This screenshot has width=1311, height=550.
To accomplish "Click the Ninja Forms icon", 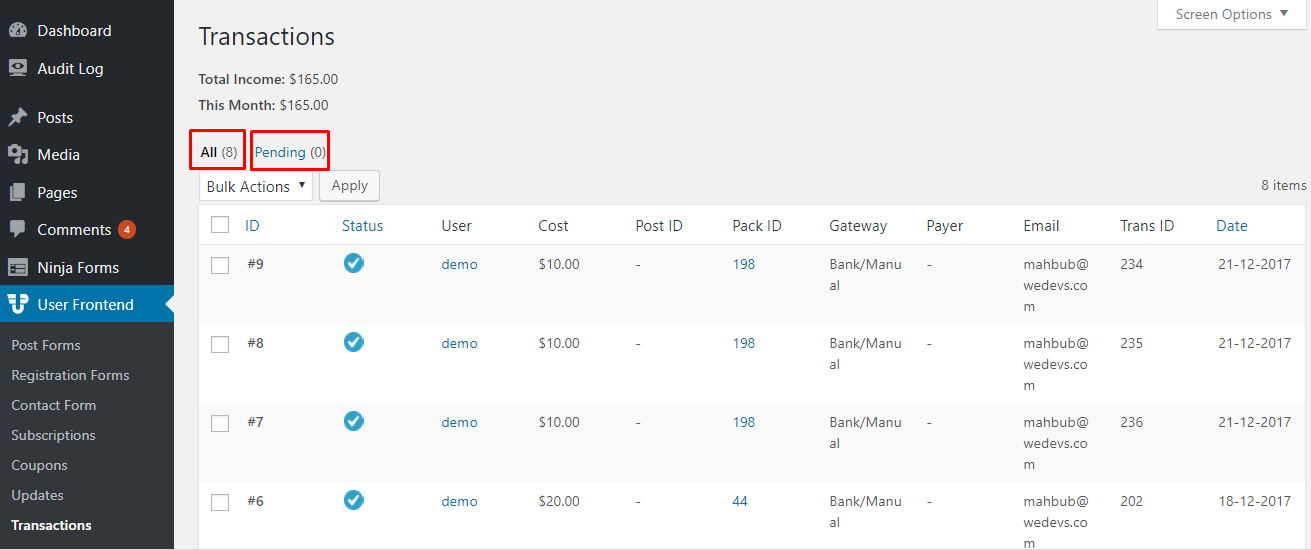I will pyautogui.click(x=18, y=267).
